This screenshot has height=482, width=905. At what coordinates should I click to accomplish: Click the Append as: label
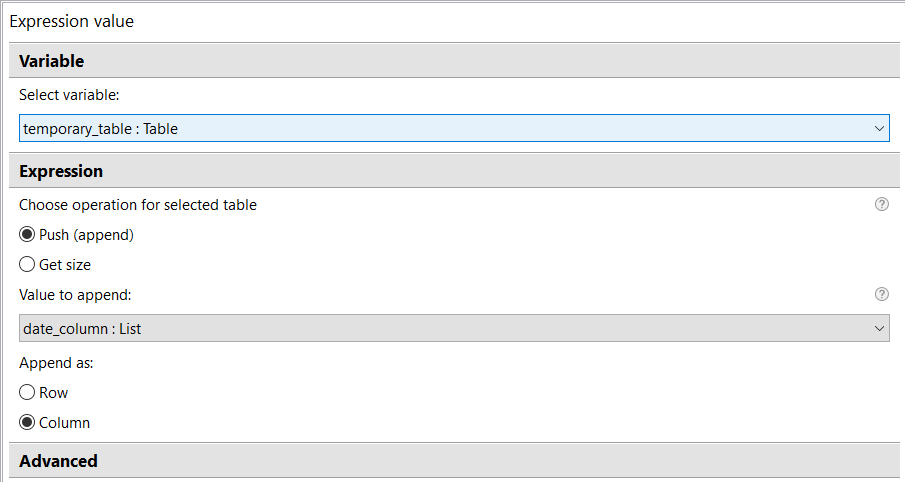click(x=56, y=363)
